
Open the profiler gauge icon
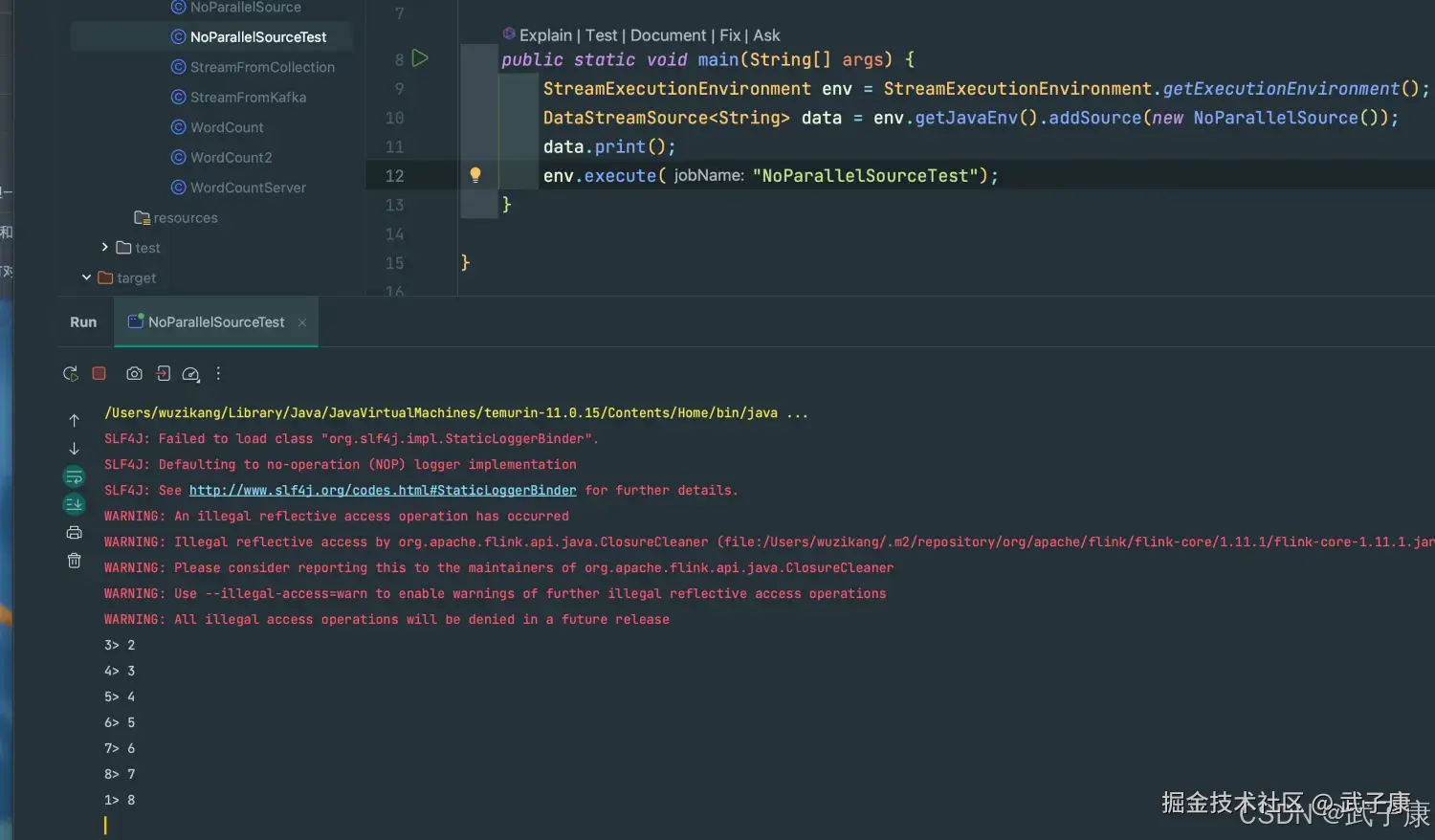[x=190, y=374]
